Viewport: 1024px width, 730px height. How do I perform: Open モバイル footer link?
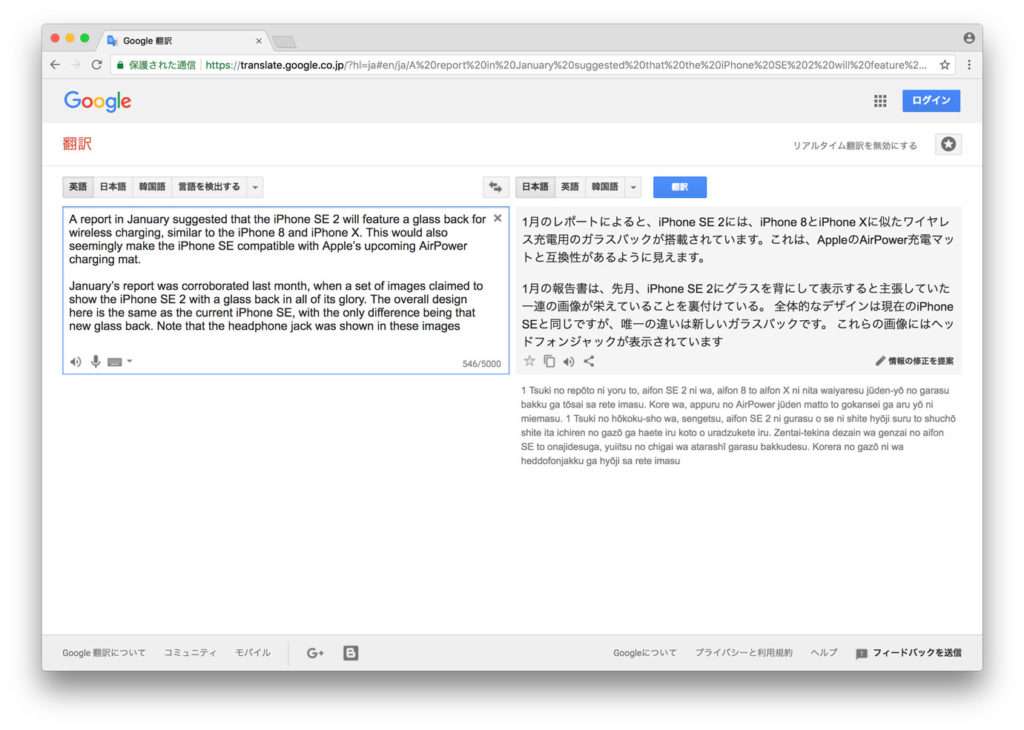(253, 652)
